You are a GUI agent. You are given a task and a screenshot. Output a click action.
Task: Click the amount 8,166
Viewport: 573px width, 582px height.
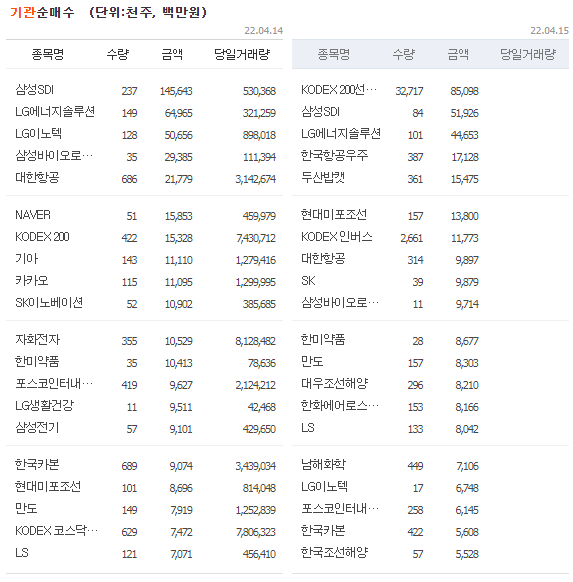tap(467, 407)
